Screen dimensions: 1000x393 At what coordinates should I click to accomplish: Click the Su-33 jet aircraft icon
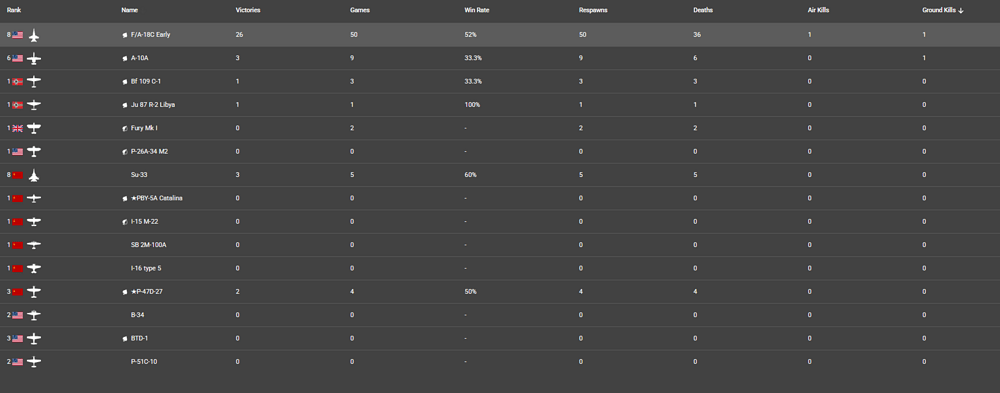click(34, 175)
